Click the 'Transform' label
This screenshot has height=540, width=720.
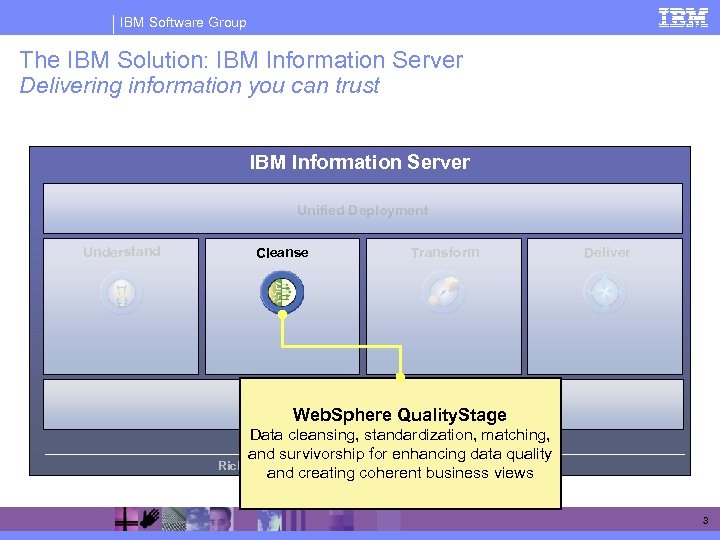445,253
